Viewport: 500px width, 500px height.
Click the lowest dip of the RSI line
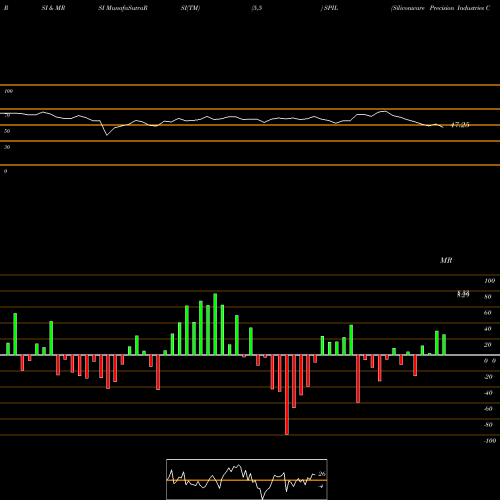107,135
